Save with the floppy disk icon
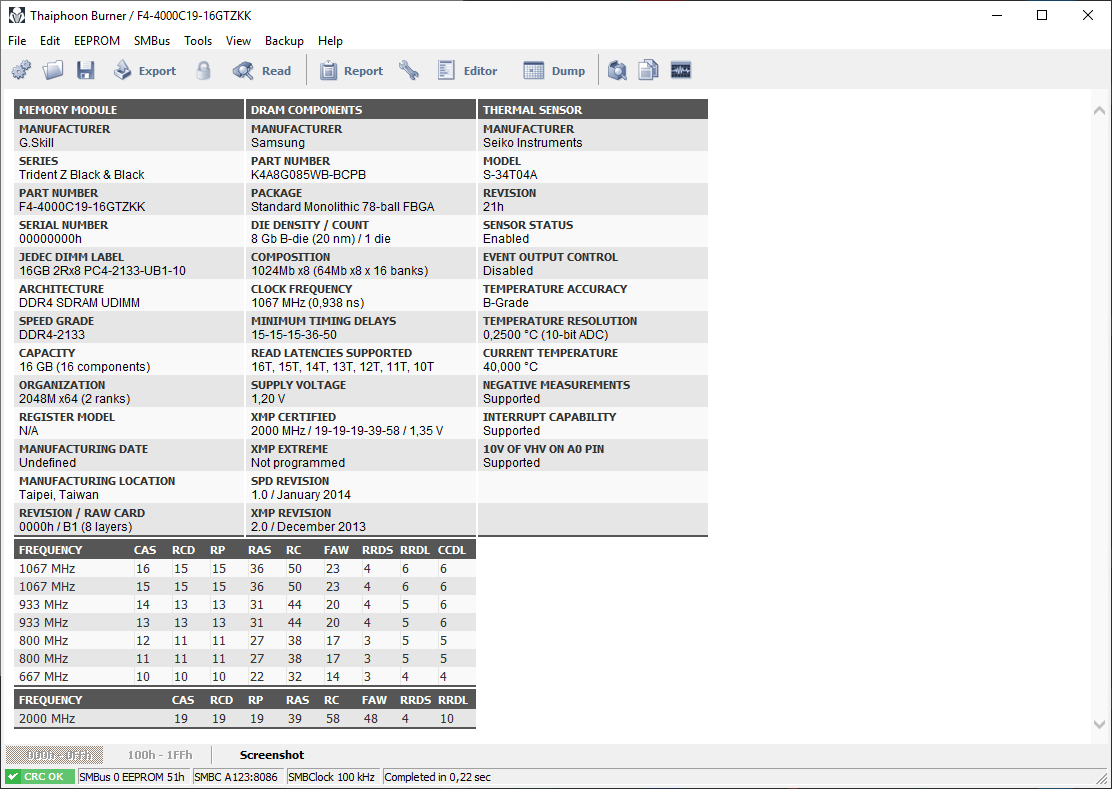This screenshot has height=789, width=1112. [86, 70]
